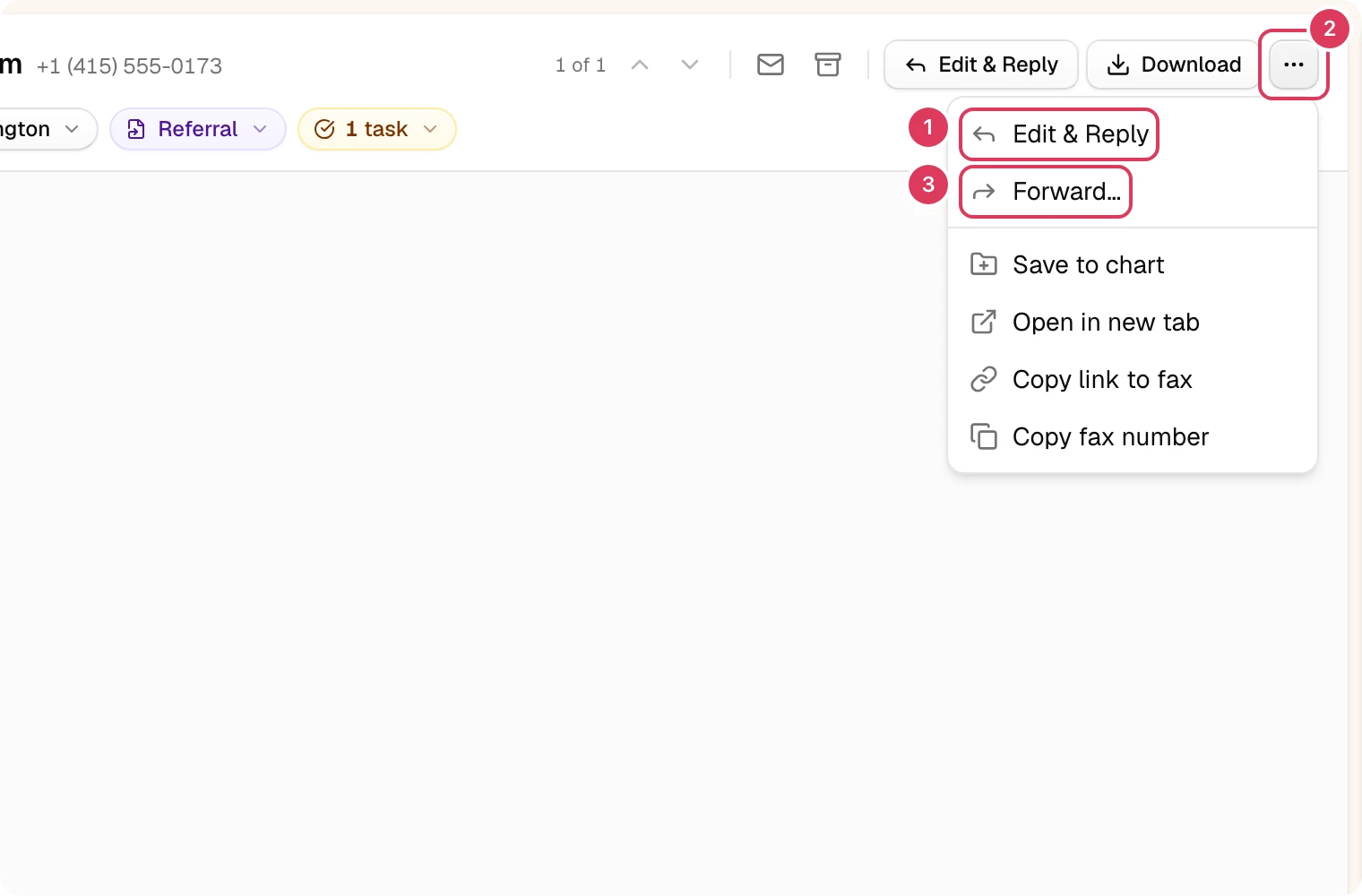
Task: Click the "1 of 1" page counter
Action: pyautogui.click(x=581, y=65)
